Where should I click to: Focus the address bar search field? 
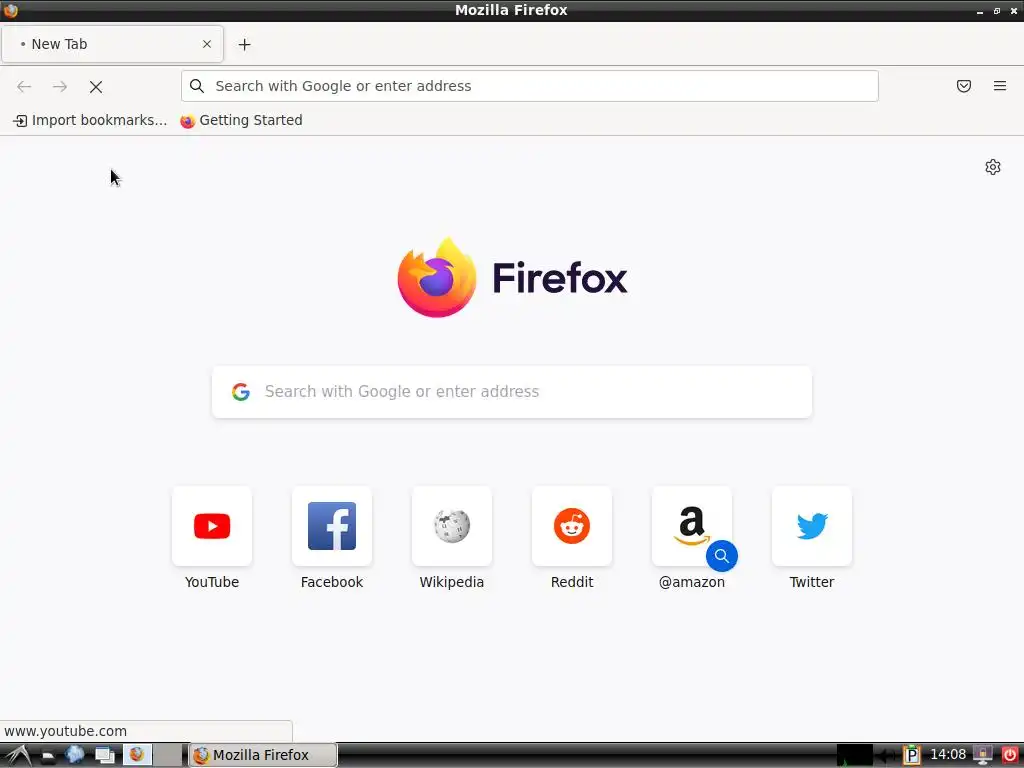[x=530, y=86]
